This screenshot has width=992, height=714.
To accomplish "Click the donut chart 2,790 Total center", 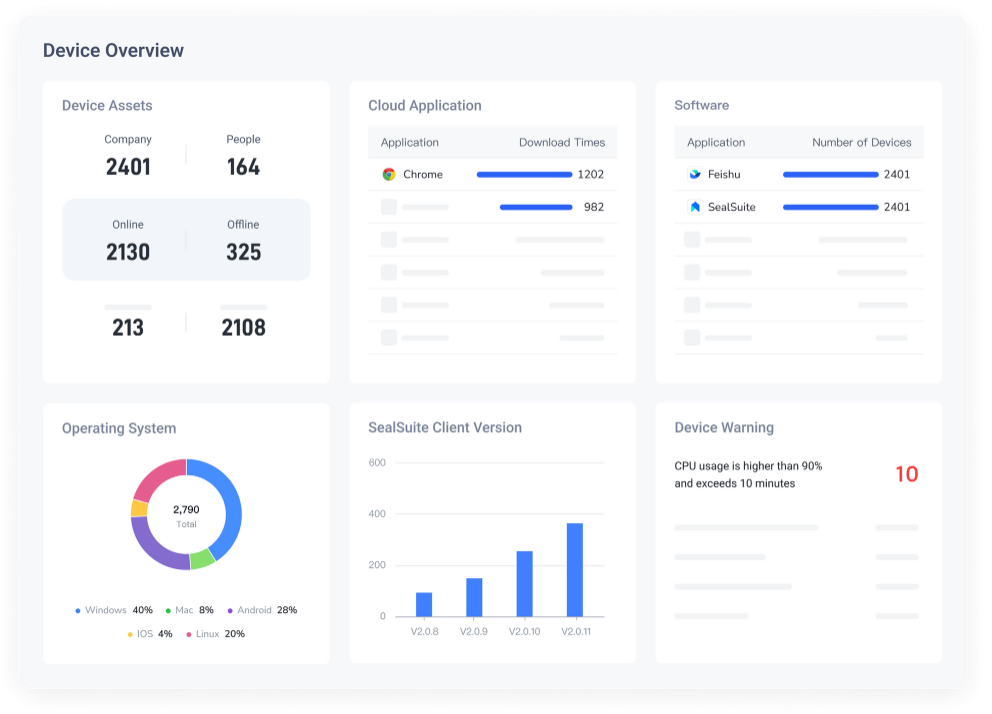I will click(186, 515).
